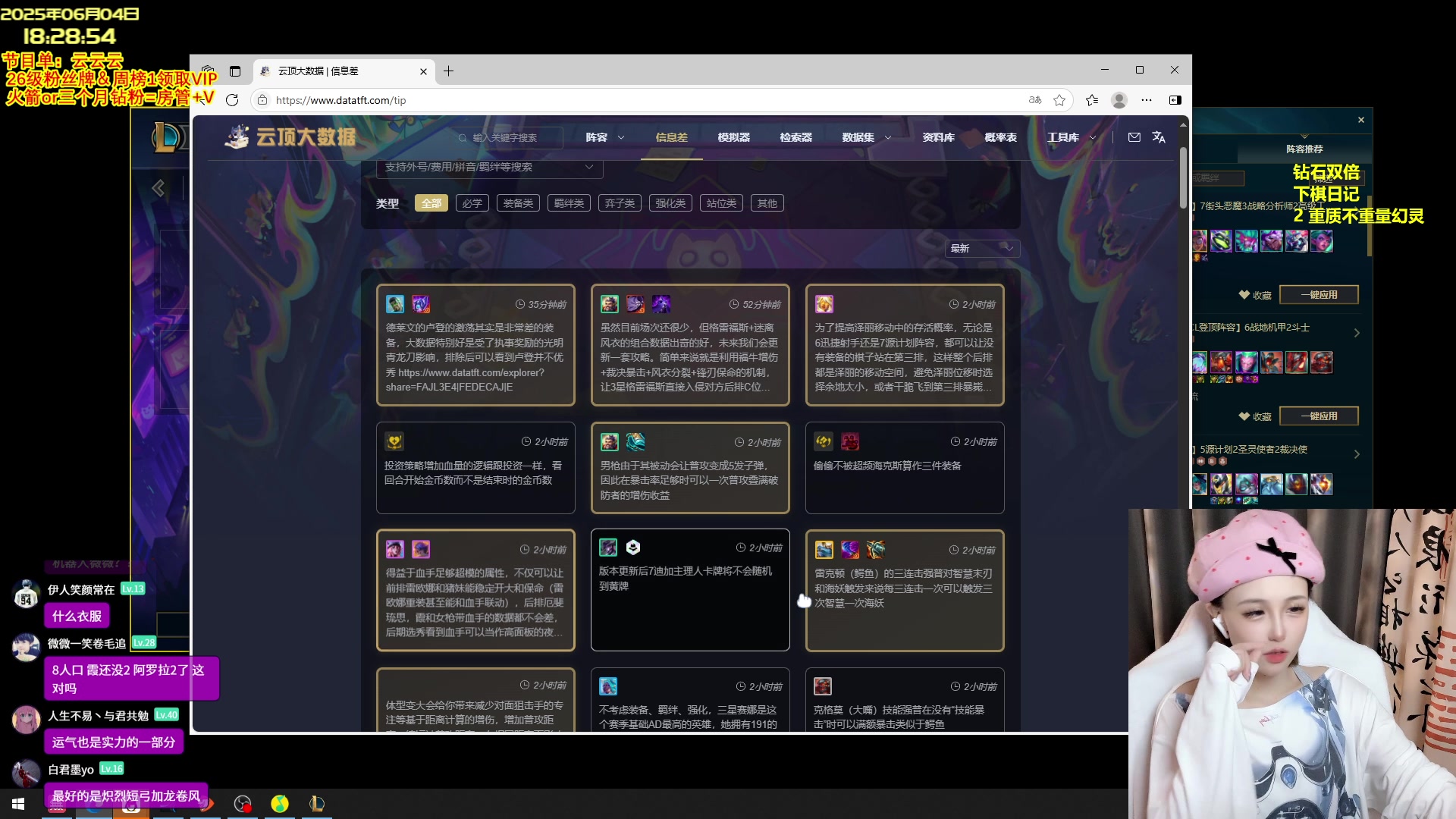
Task: Click the web page vertical scrollbar
Action: click(1183, 178)
